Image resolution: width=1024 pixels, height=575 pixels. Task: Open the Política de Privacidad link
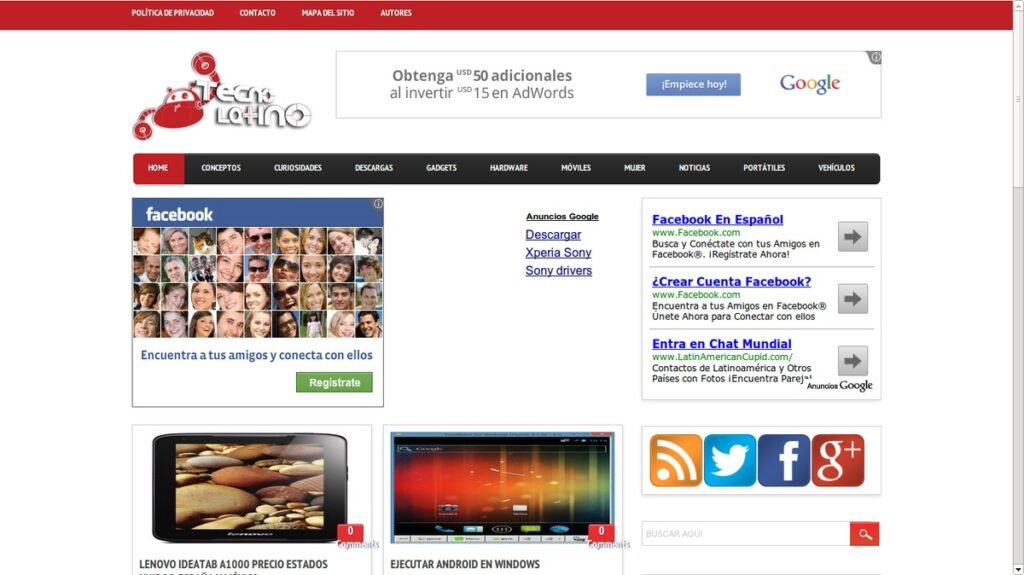pos(173,13)
